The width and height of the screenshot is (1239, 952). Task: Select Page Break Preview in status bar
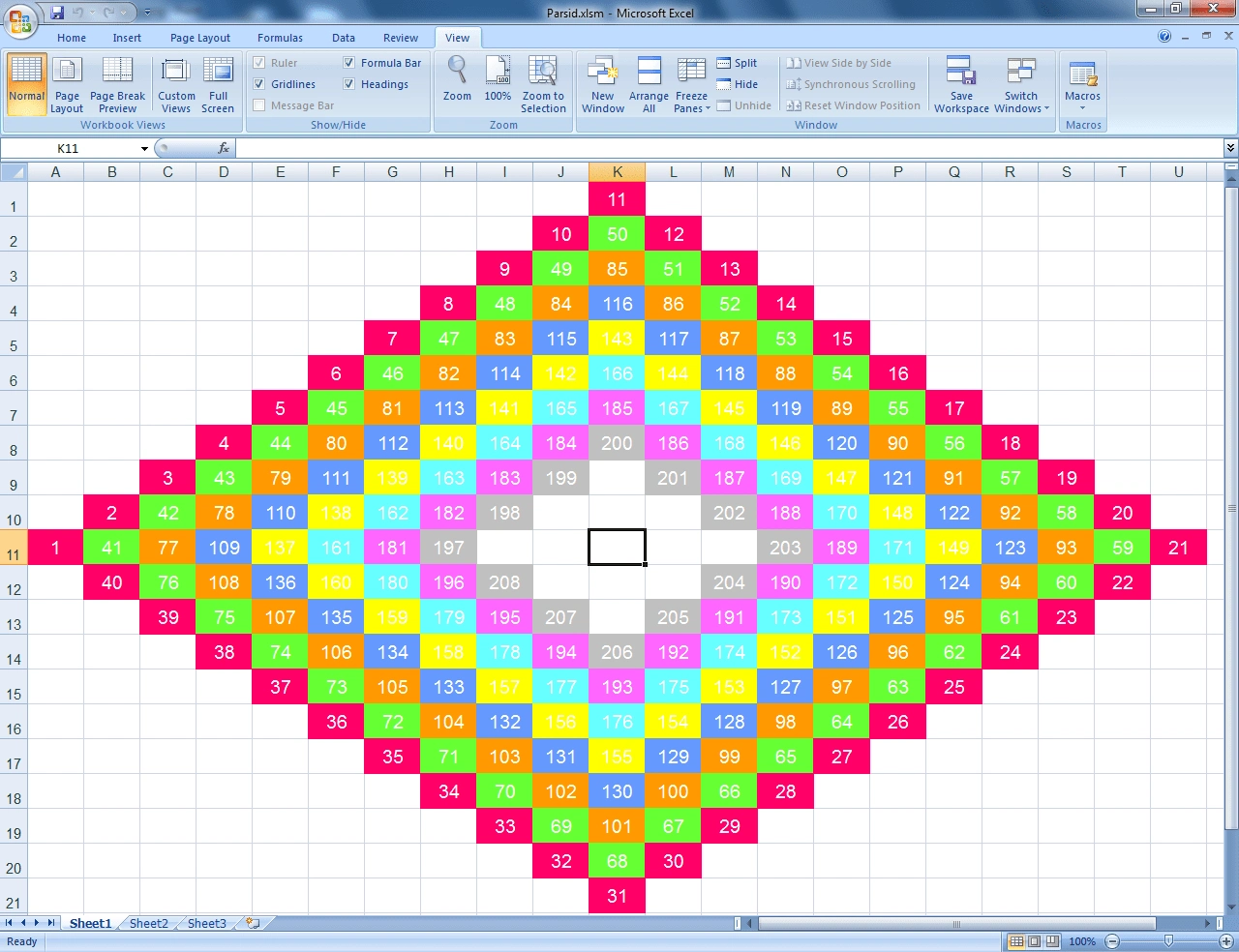[x=1051, y=941]
